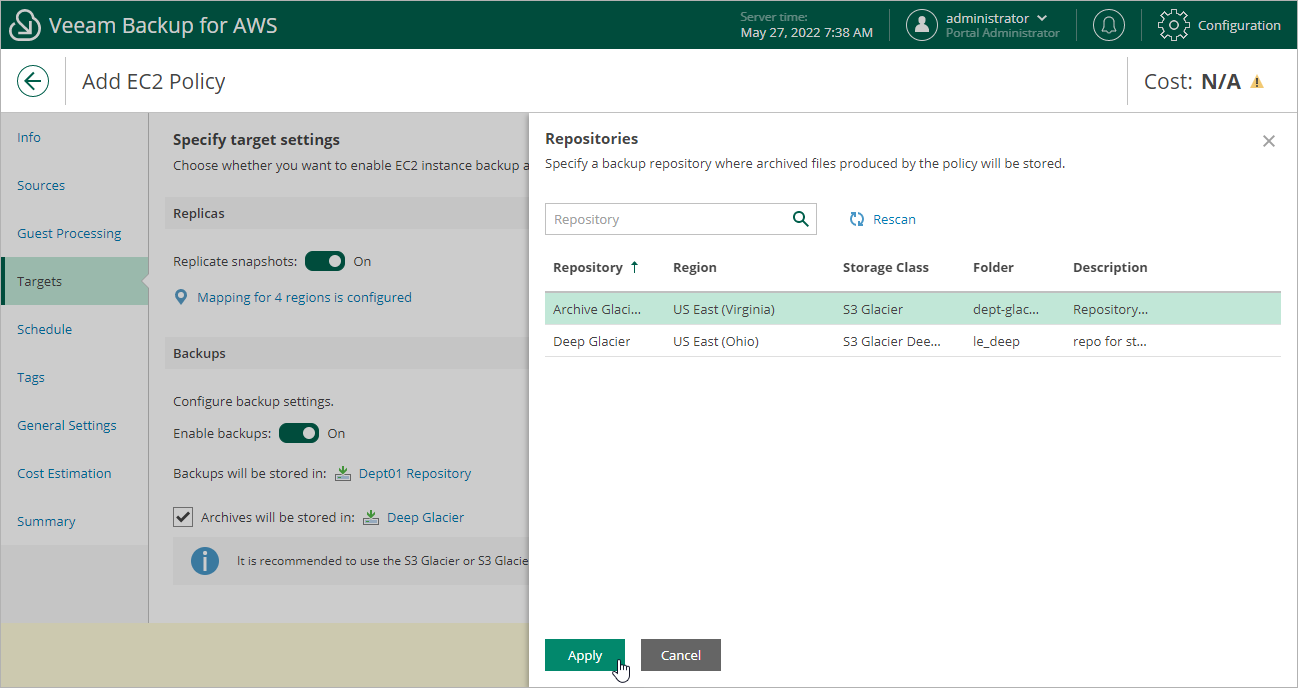Viewport: 1298px width, 688px height.
Task: Click the repository icon next to Dept01 Repository
Action: tap(342, 473)
